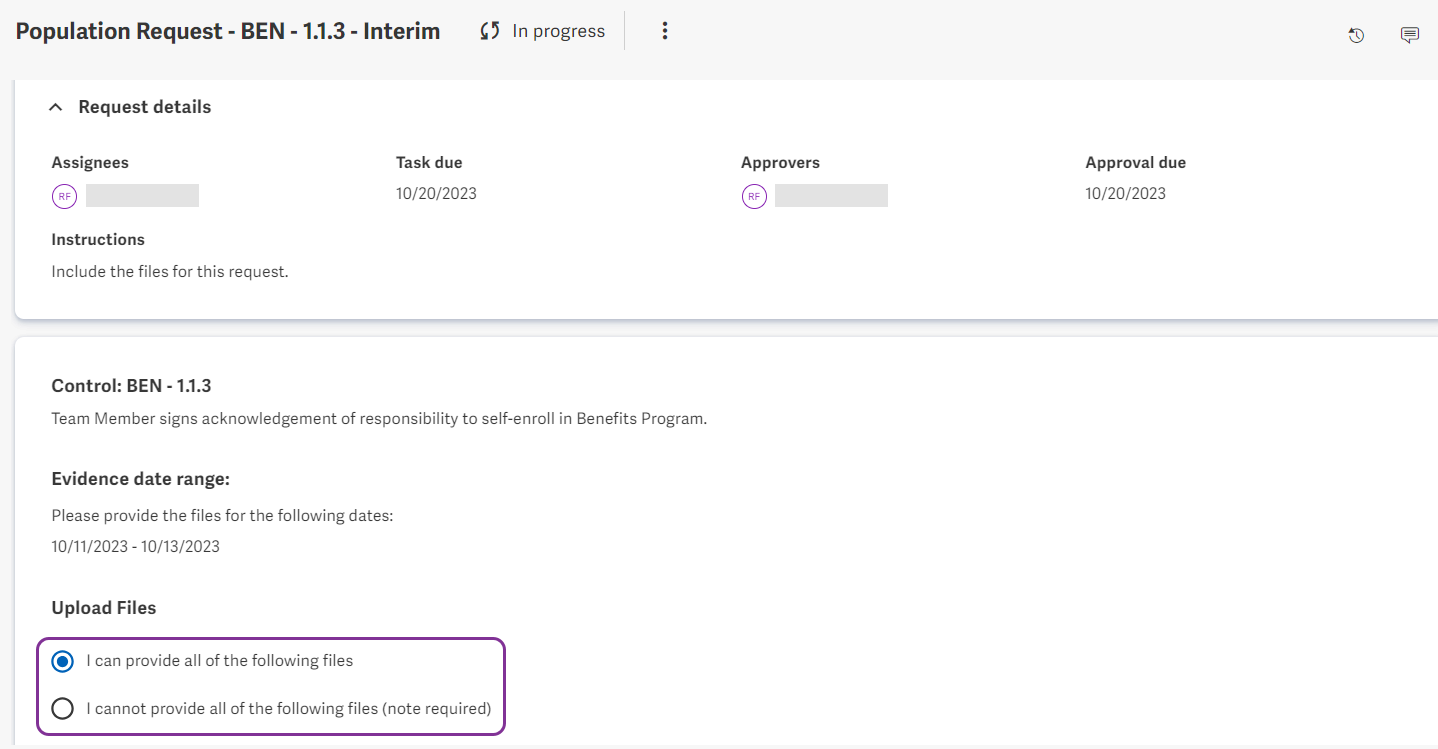Click the Request details header
The height and width of the screenshot is (749, 1438).
click(x=144, y=106)
